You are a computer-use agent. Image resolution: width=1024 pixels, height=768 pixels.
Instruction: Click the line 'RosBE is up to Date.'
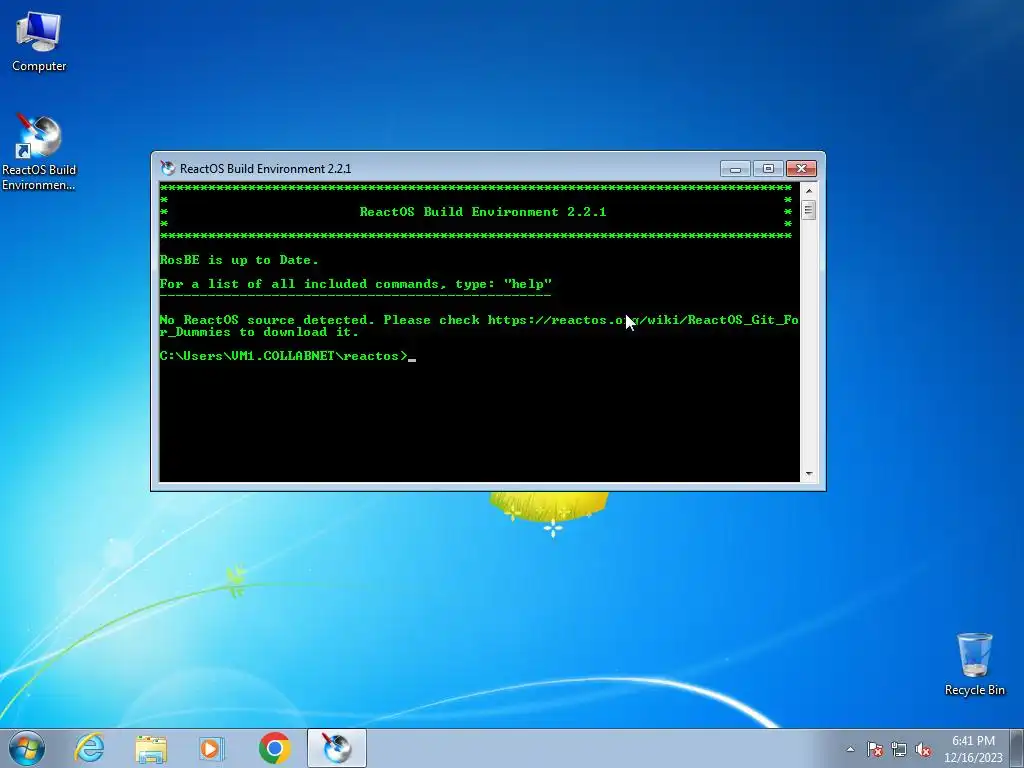coord(239,260)
